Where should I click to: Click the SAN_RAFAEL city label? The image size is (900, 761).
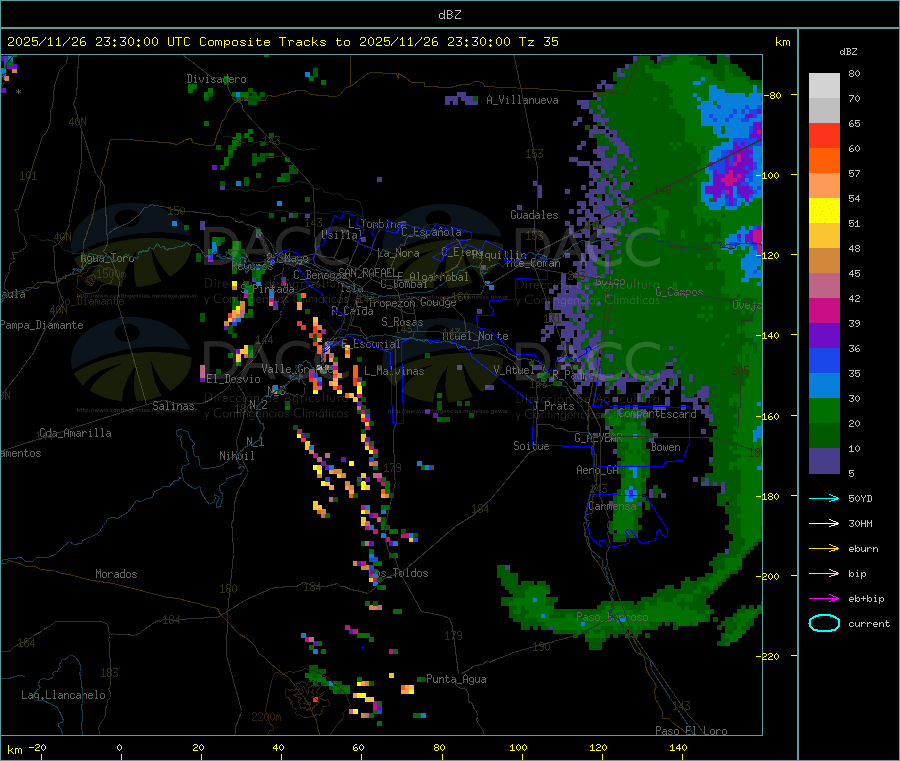(367, 272)
